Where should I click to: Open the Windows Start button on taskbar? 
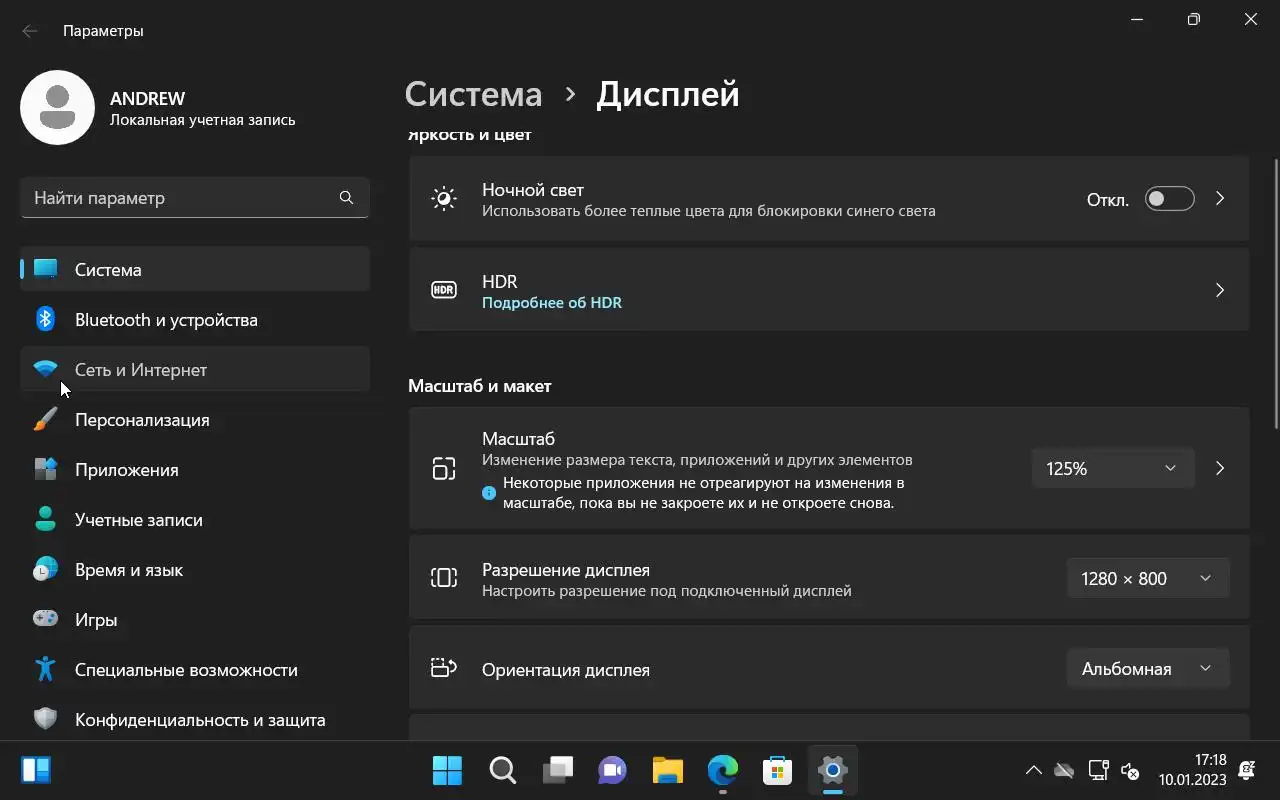(447, 770)
